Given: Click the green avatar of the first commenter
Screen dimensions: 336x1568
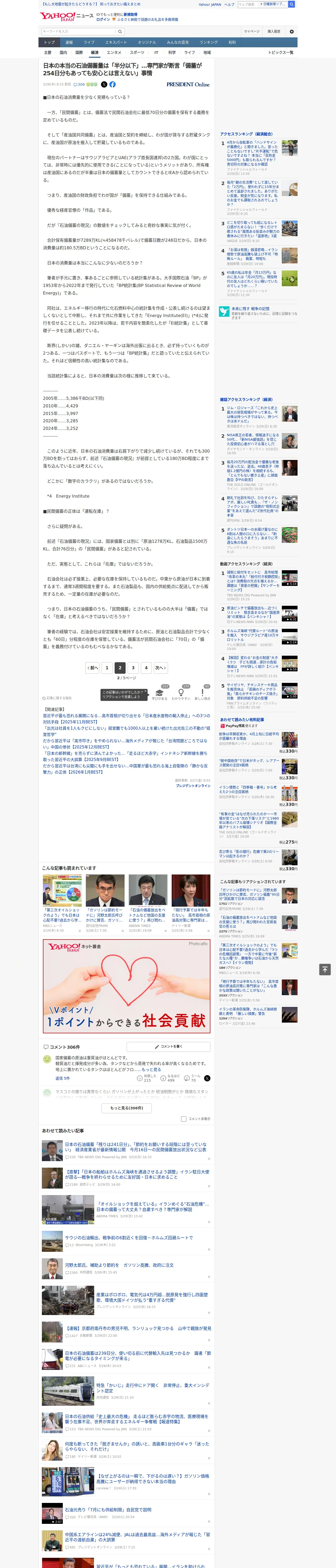Looking at the screenshot, I should pyautogui.click(x=47, y=1059).
